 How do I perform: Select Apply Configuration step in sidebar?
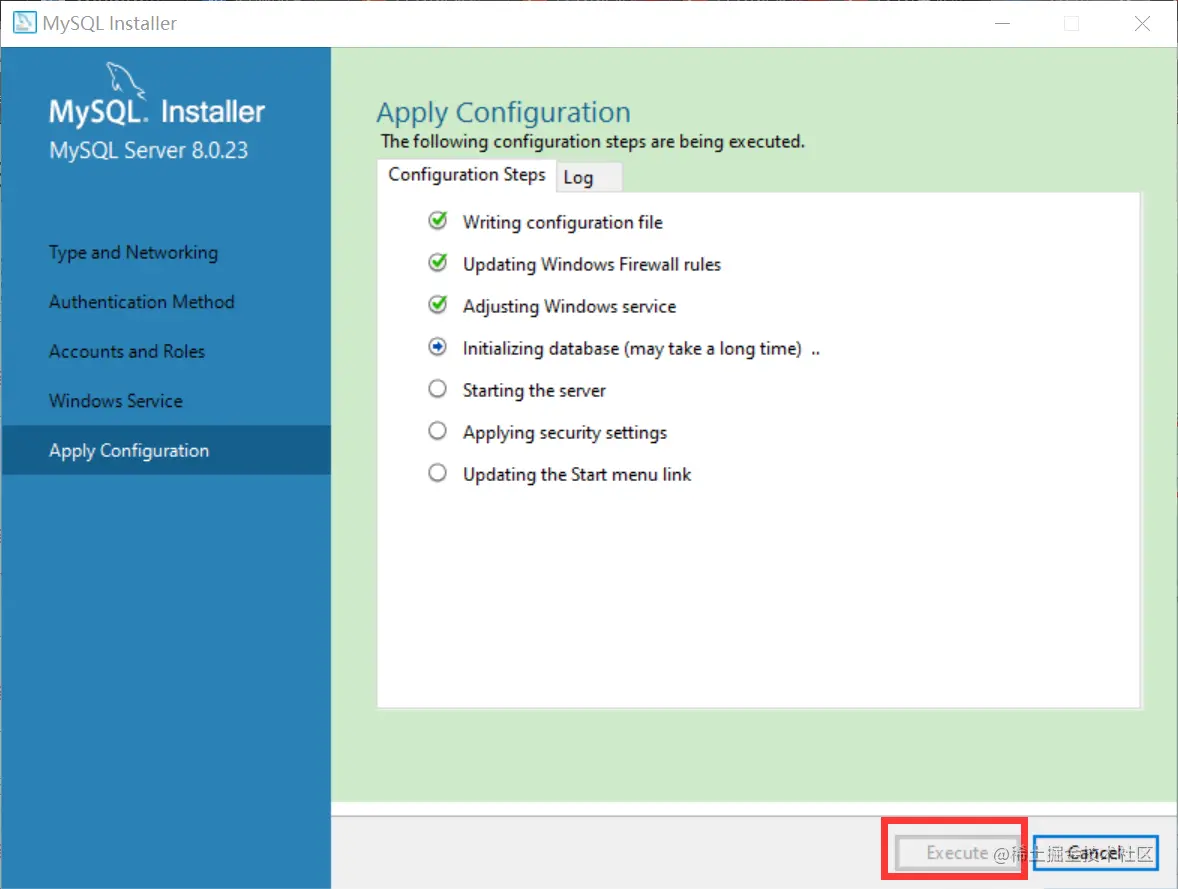coord(166,450)
